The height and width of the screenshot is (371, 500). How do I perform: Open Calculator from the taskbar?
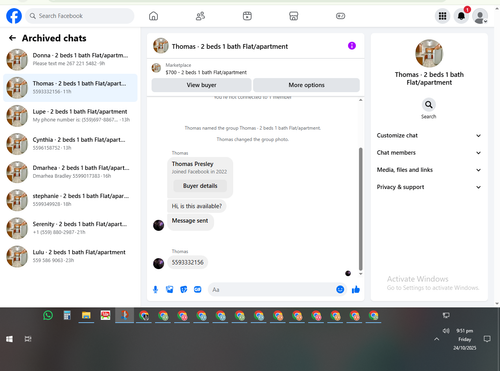click(x=67, y=315)
